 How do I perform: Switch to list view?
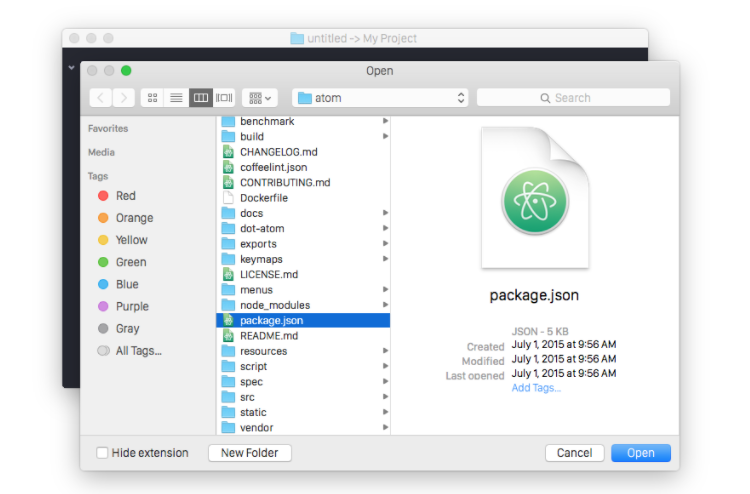click(176, 98)
